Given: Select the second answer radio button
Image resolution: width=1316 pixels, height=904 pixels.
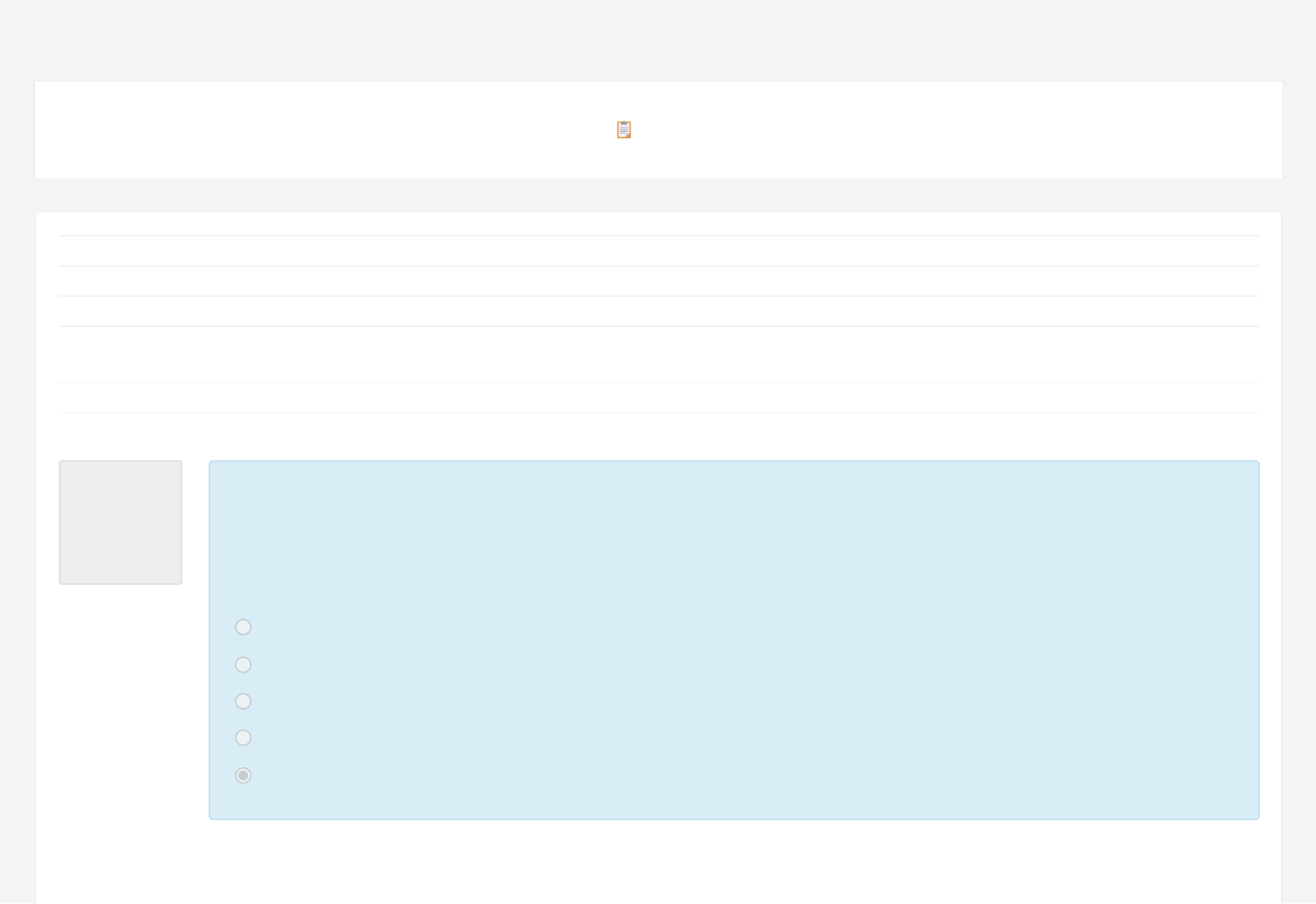Looking at the screenshot, I should [243, 665].
